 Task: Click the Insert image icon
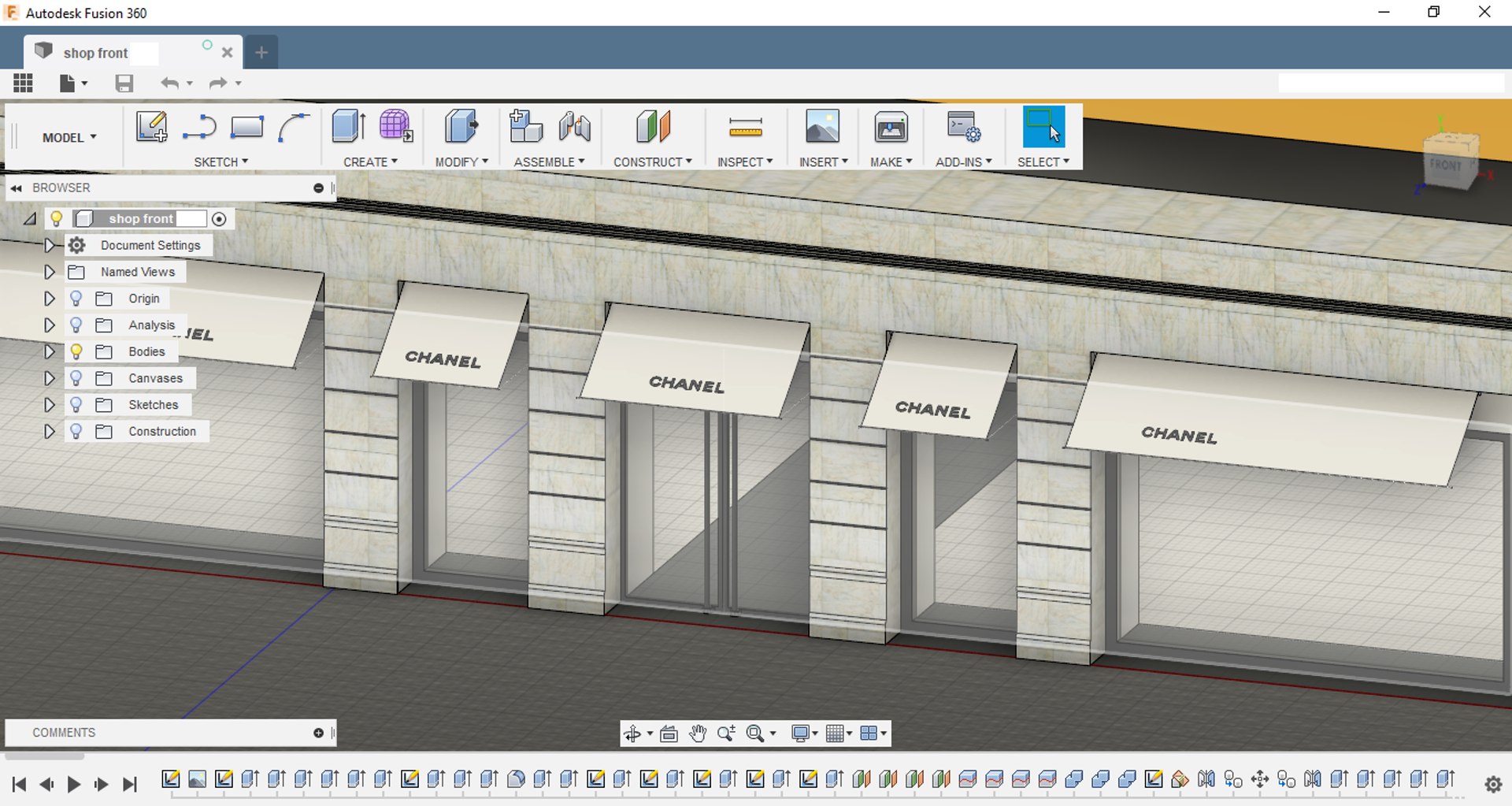click(x=822, y=126)
